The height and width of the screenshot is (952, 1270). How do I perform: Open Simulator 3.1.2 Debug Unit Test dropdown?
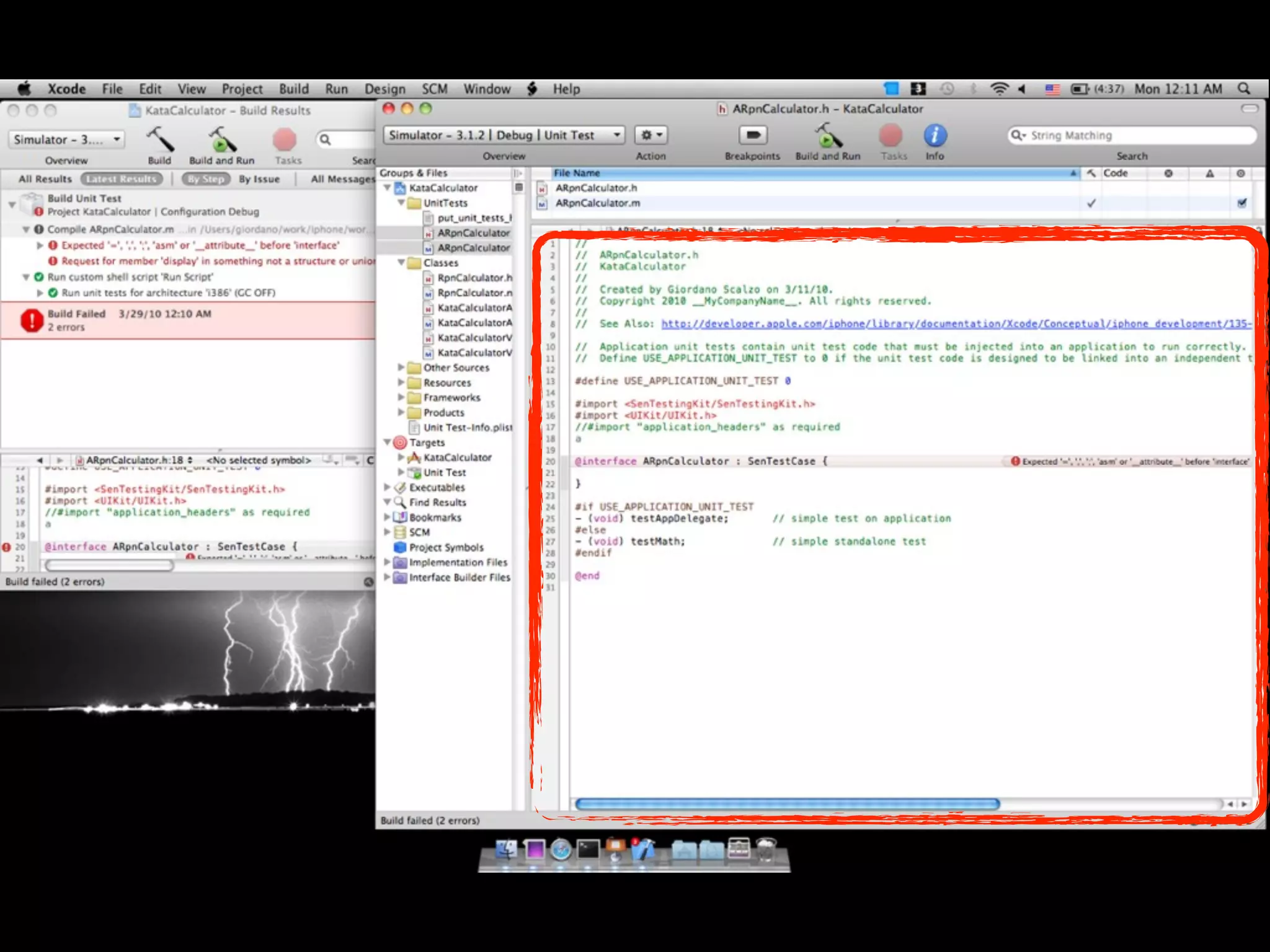[504, 135]
